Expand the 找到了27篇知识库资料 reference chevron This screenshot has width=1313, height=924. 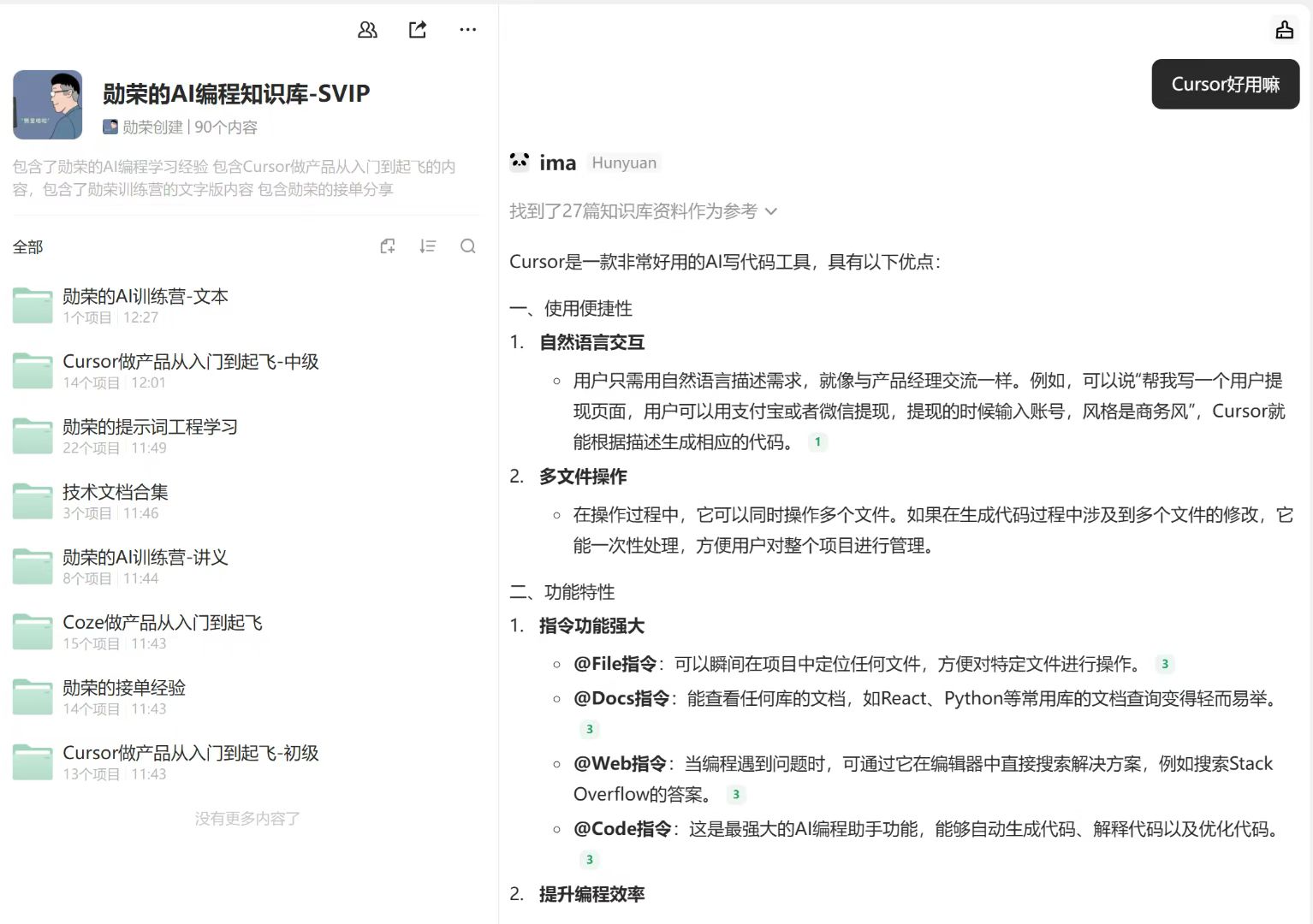click(771, 211)
